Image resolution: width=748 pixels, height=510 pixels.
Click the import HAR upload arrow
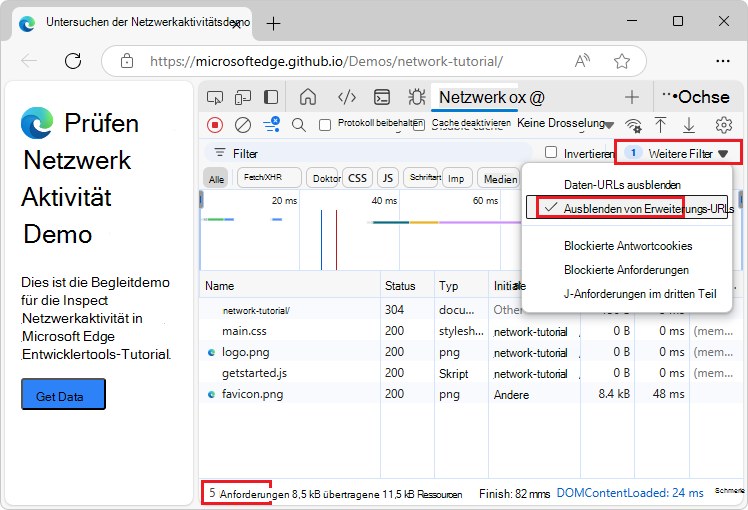(660, 125)
